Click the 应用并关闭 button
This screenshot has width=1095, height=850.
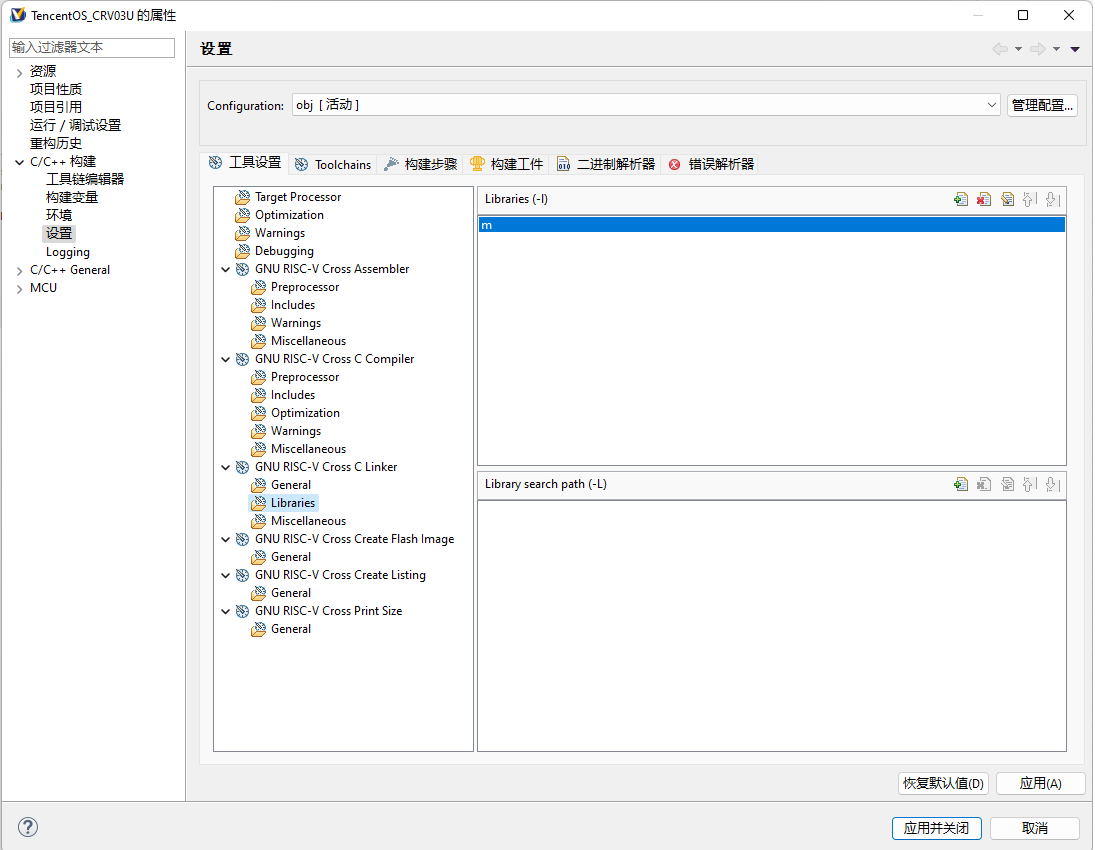[936, 828]
